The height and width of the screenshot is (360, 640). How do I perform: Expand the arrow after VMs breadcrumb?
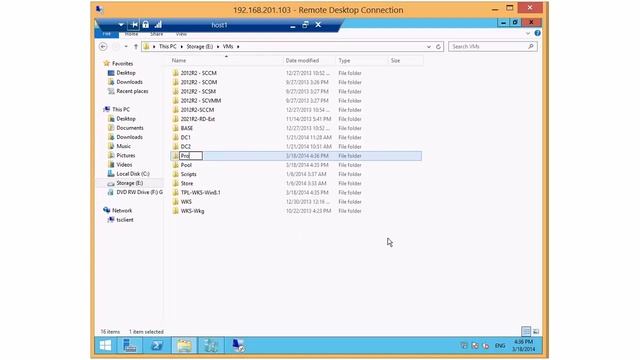tap(238, 47)
